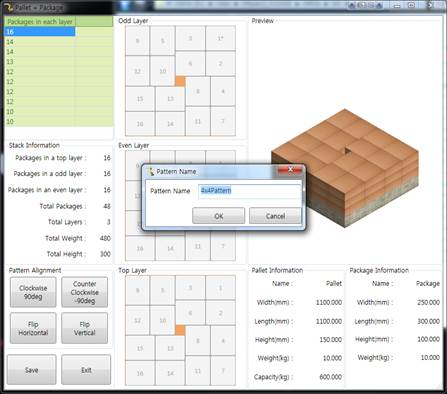This screenshot has width=447, height=394.
Task: Click the pallet Capacity value 600.000
Action: [331, 377]
